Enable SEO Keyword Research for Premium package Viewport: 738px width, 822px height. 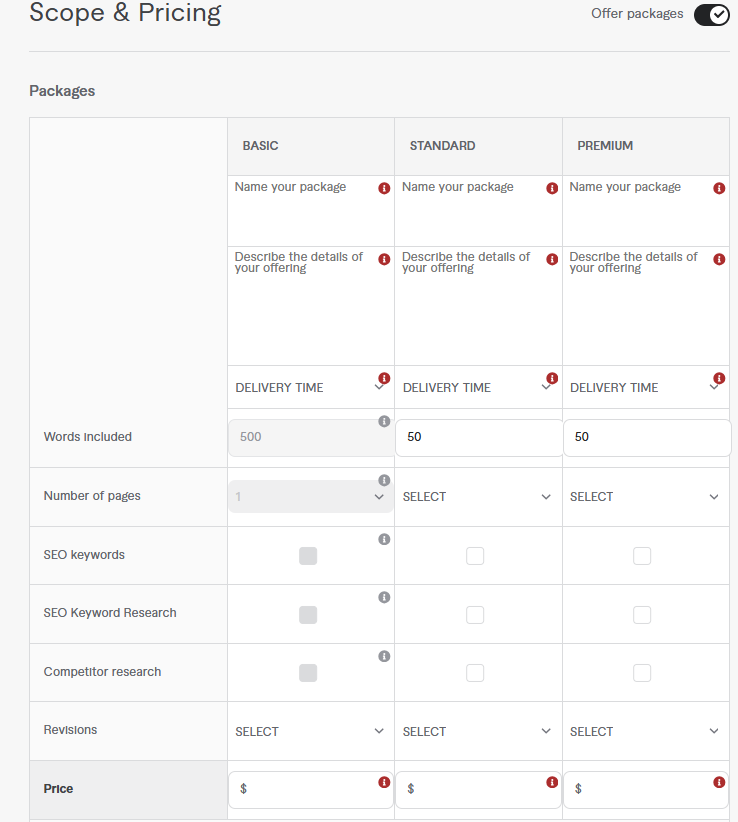(x=642, y=614)
